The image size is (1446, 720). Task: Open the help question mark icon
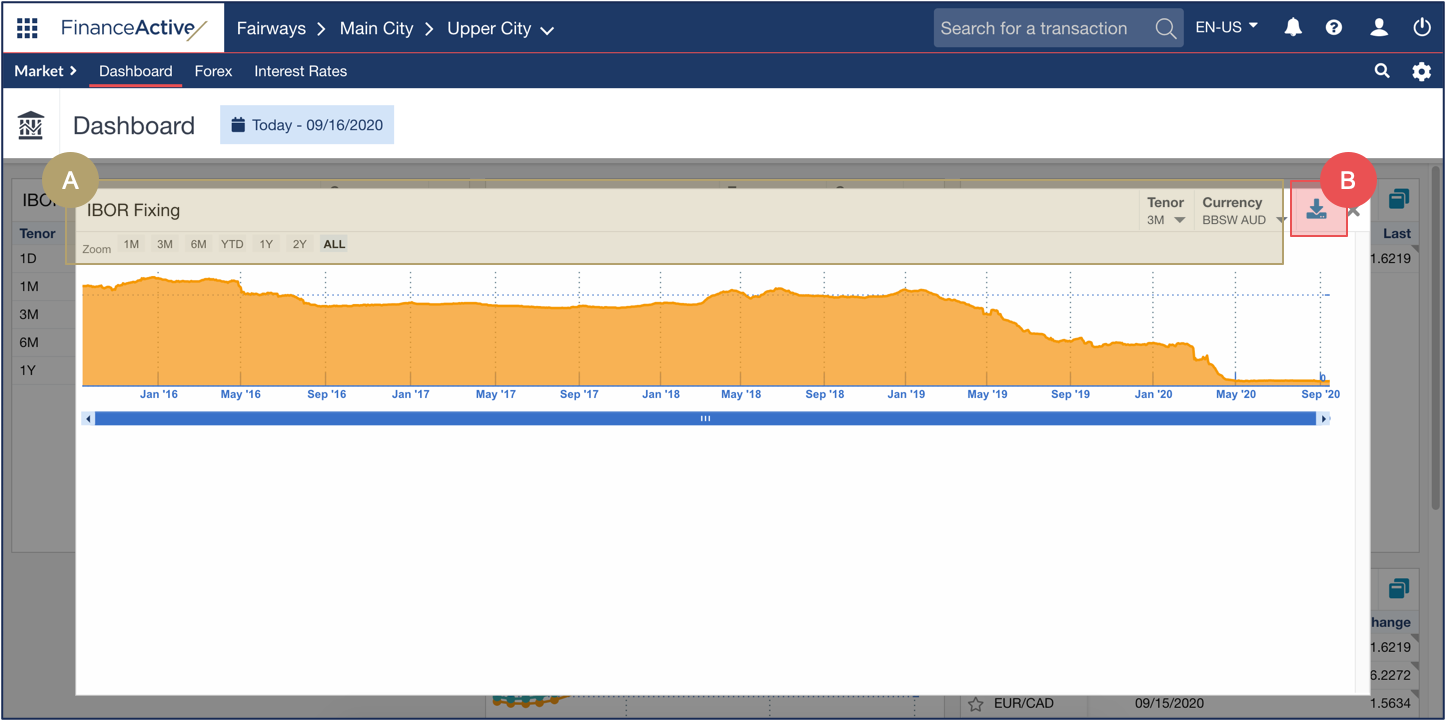pyautogui.click(x=1334, y=27)
